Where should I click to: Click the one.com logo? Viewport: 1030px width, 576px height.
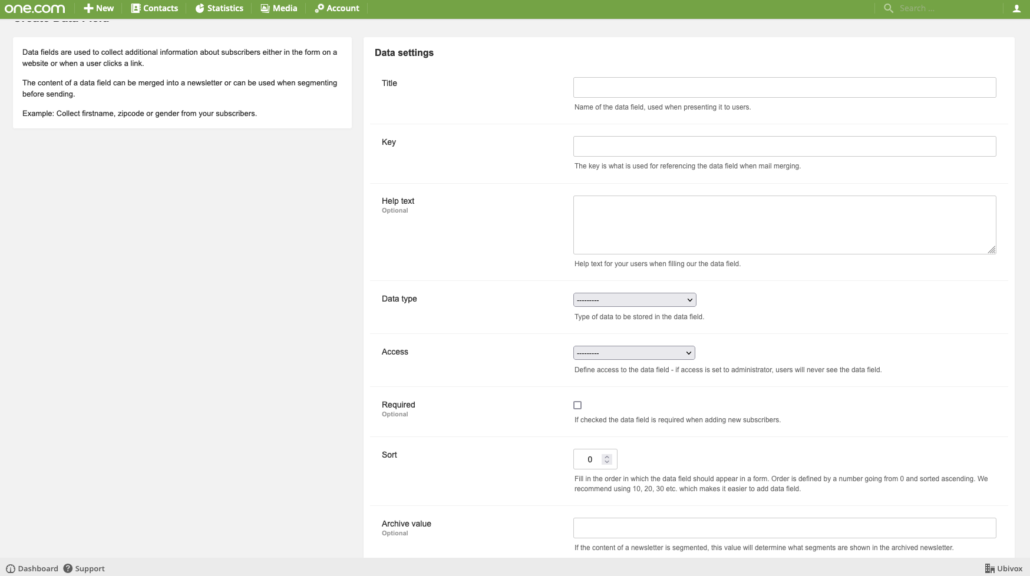(x=35, y=9)
